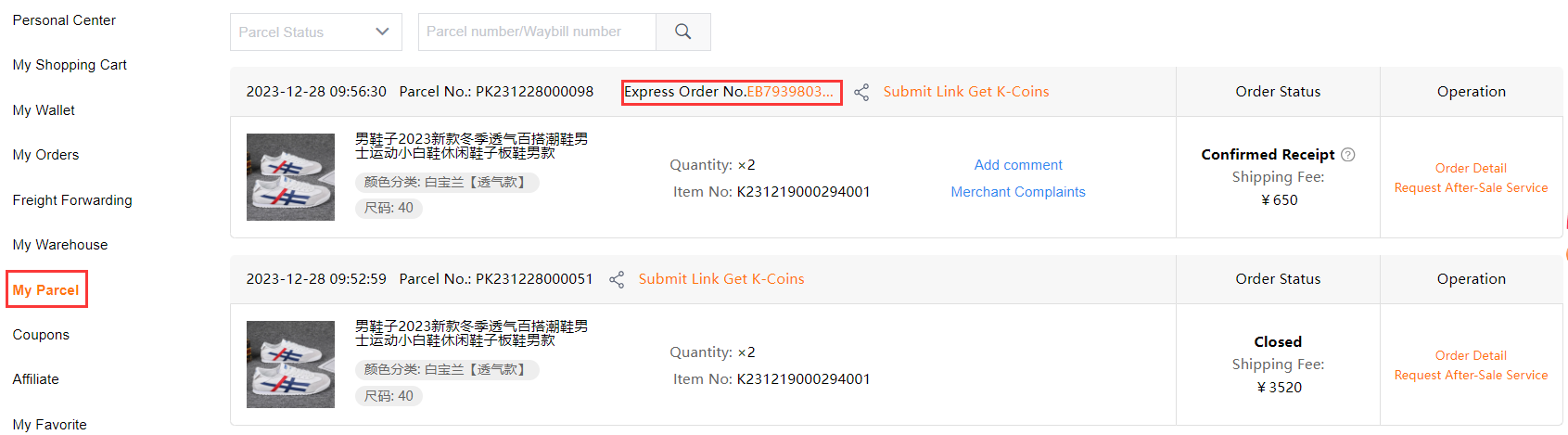This screenshot has height=435, width=1568.
Task: Click share icon beside Express Order No.
Action: [x=861, y=92]
